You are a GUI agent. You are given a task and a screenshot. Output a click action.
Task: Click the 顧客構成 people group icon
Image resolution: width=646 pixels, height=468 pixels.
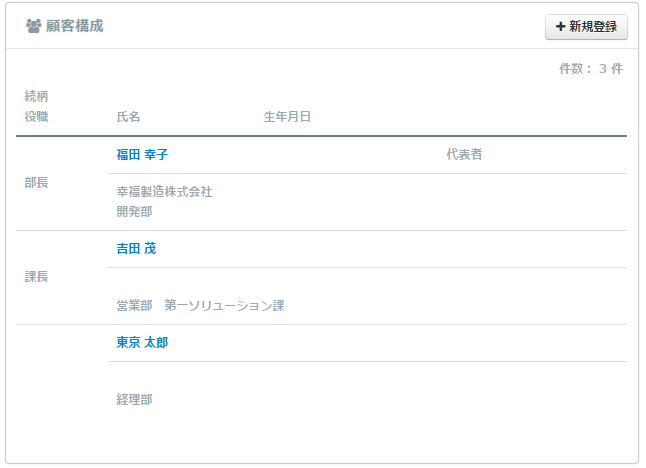(33, 26)
